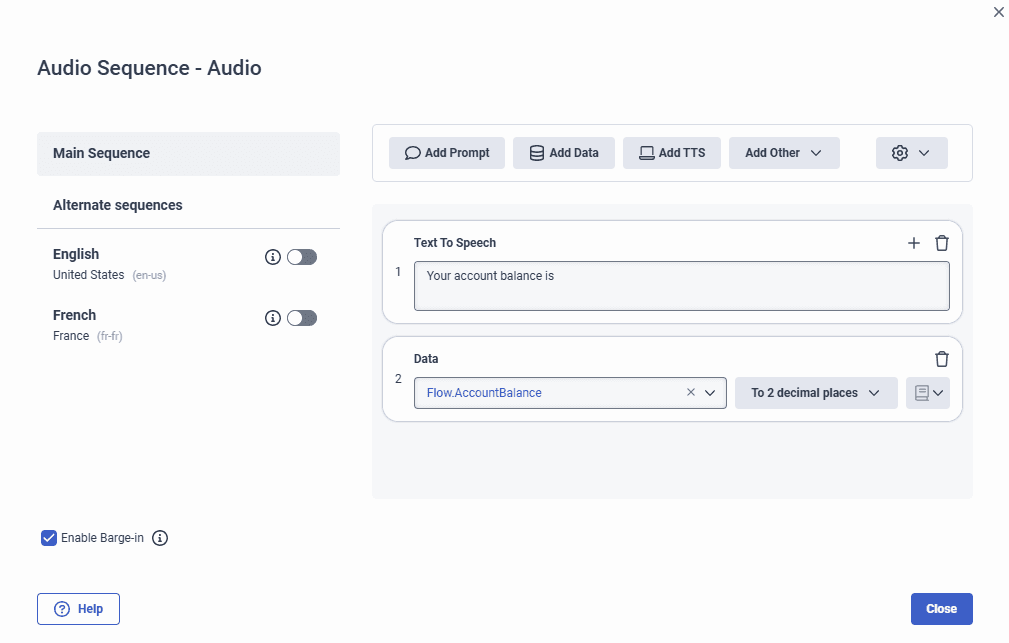
Task: Open the Help dialog
Action: tap(78, 608)
